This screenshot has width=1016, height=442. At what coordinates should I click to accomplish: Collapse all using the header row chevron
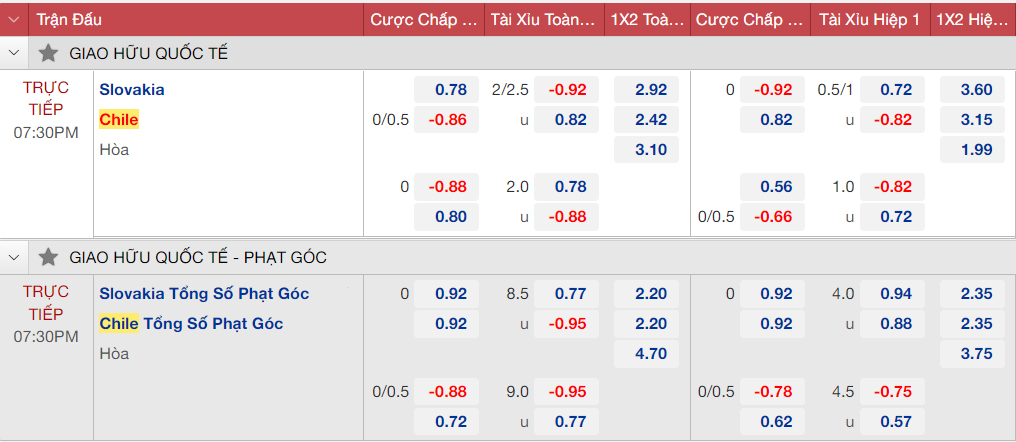14,19
